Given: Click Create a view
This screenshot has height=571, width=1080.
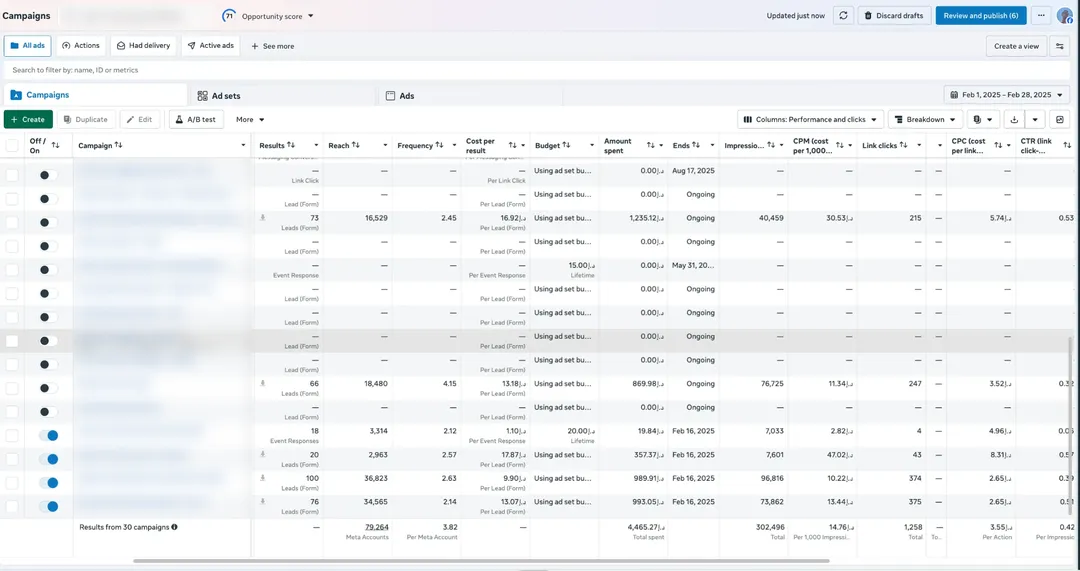Looking at the screenshot, I should [x=1016, y=46].
